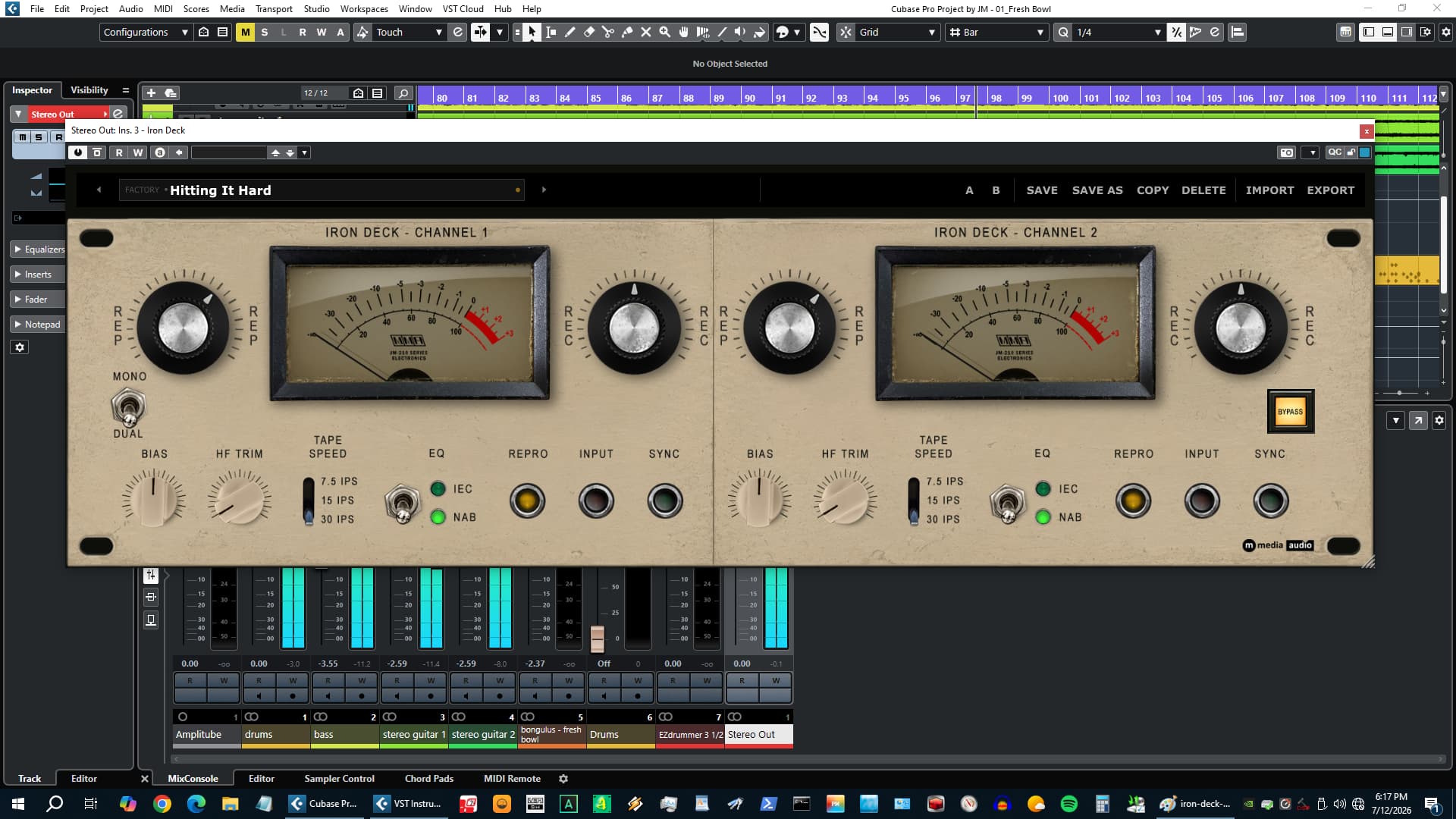
Task: Select the Play speaker tool
Action: click(x=740, y=32)
